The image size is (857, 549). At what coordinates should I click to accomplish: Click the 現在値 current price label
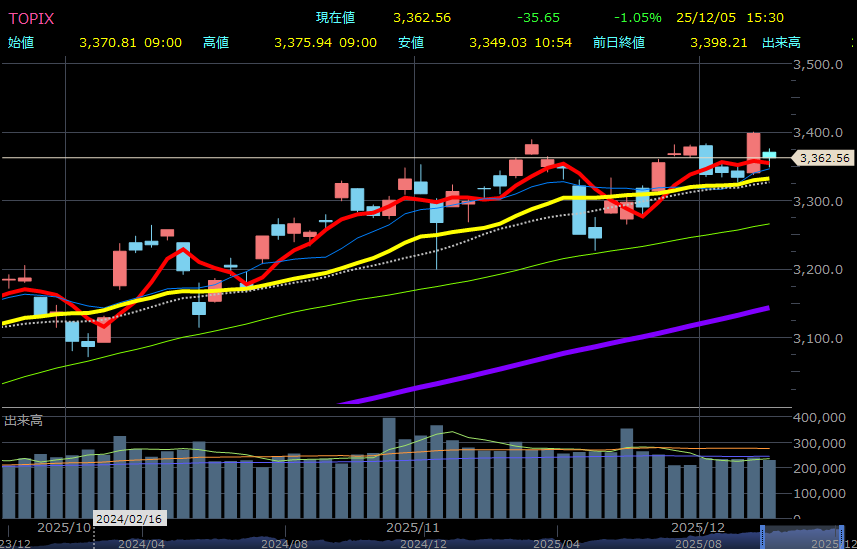click(x=335, y=18)
